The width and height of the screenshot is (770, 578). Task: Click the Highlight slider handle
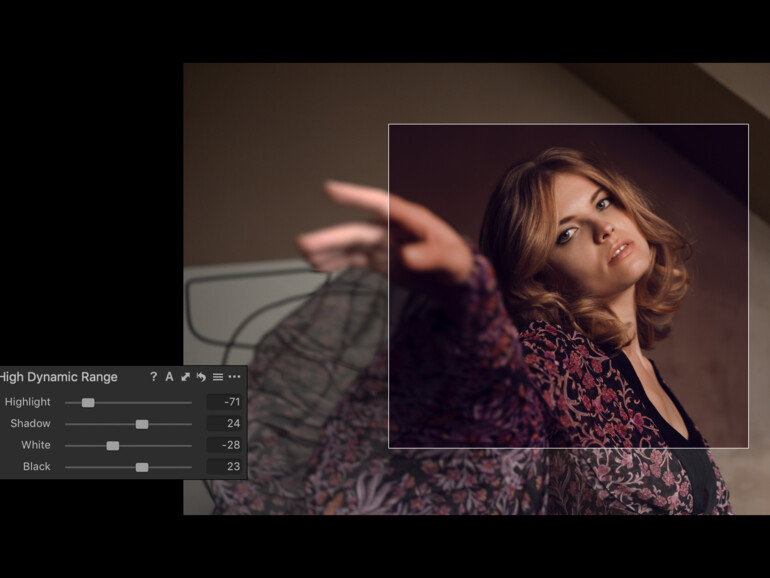point(88,403)
